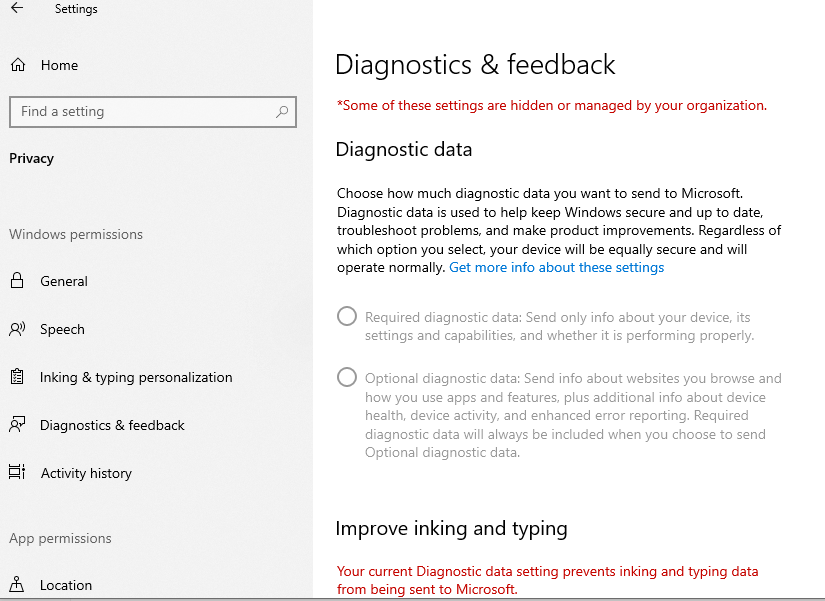
Task: Open Location app permissions
Action: coord(66,585)
